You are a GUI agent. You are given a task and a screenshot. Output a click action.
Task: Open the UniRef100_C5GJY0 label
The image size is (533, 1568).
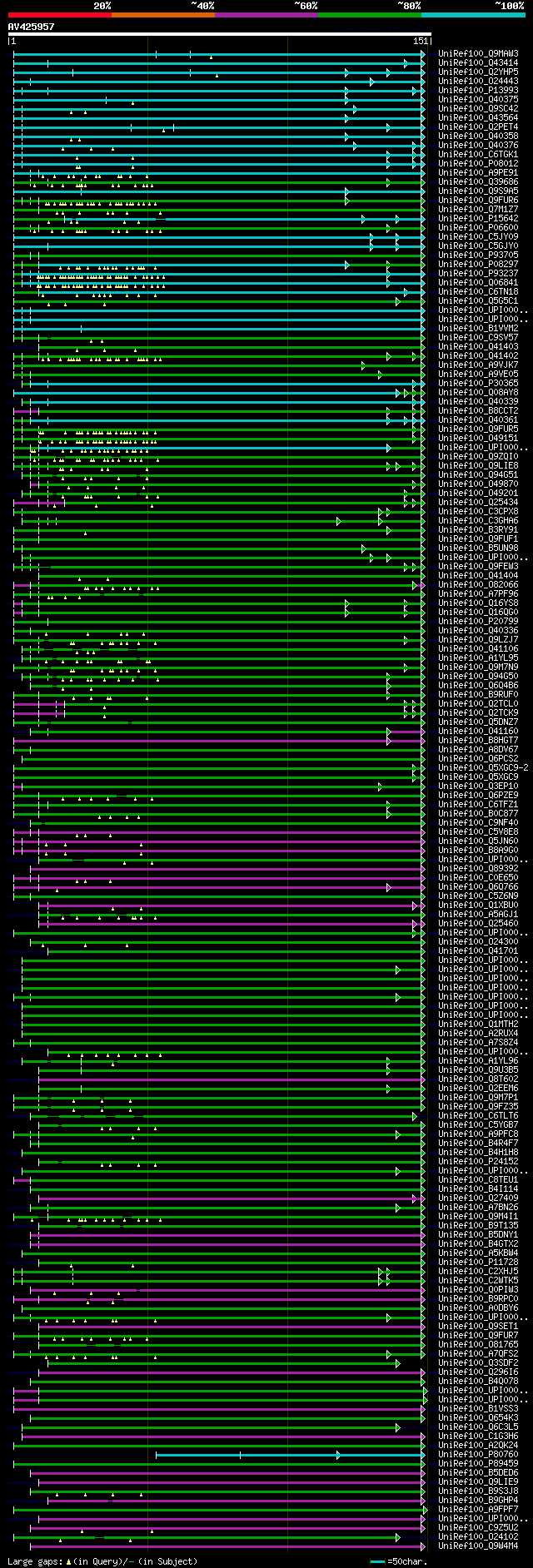(478, 246)
